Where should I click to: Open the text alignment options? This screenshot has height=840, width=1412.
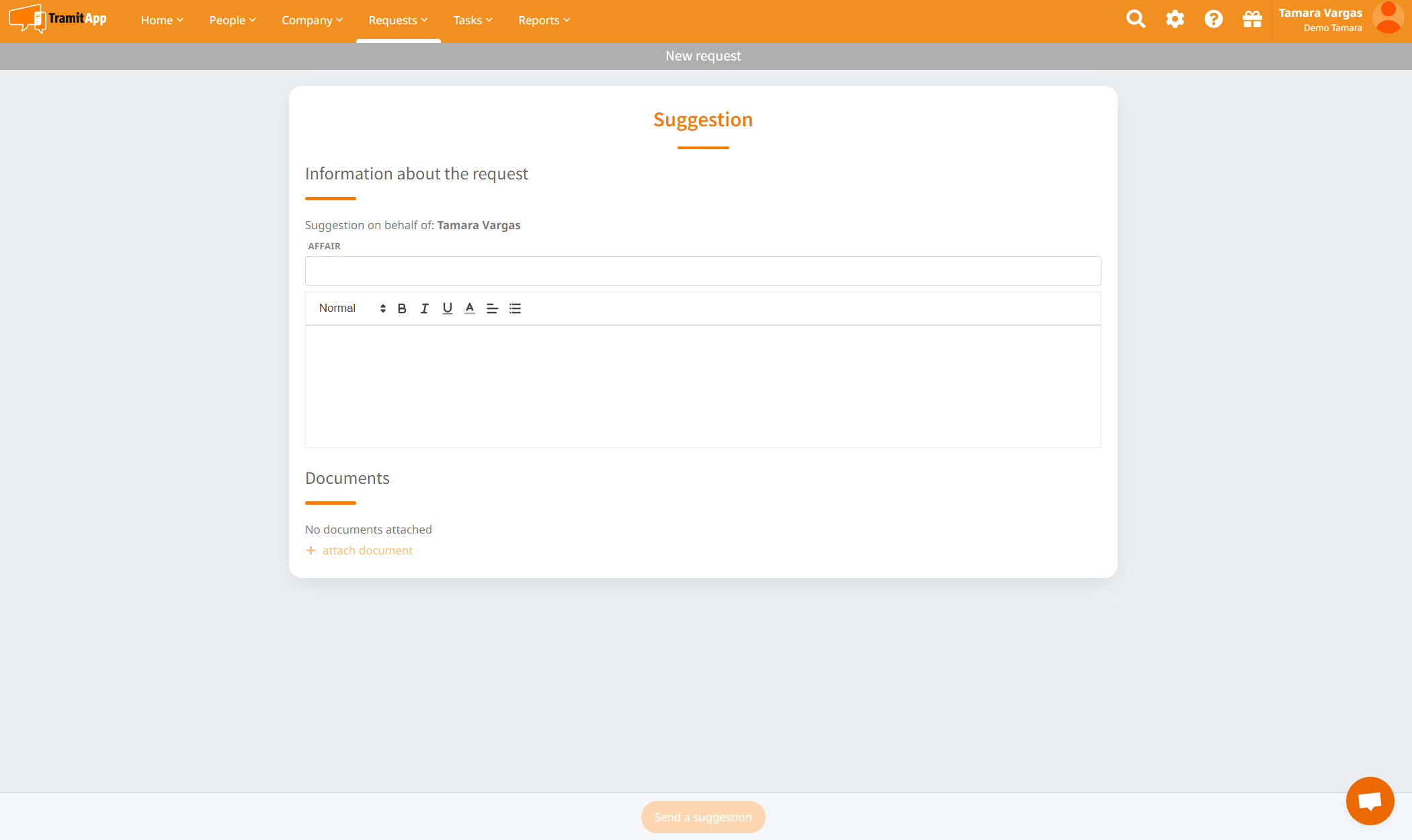click(492, 308)
